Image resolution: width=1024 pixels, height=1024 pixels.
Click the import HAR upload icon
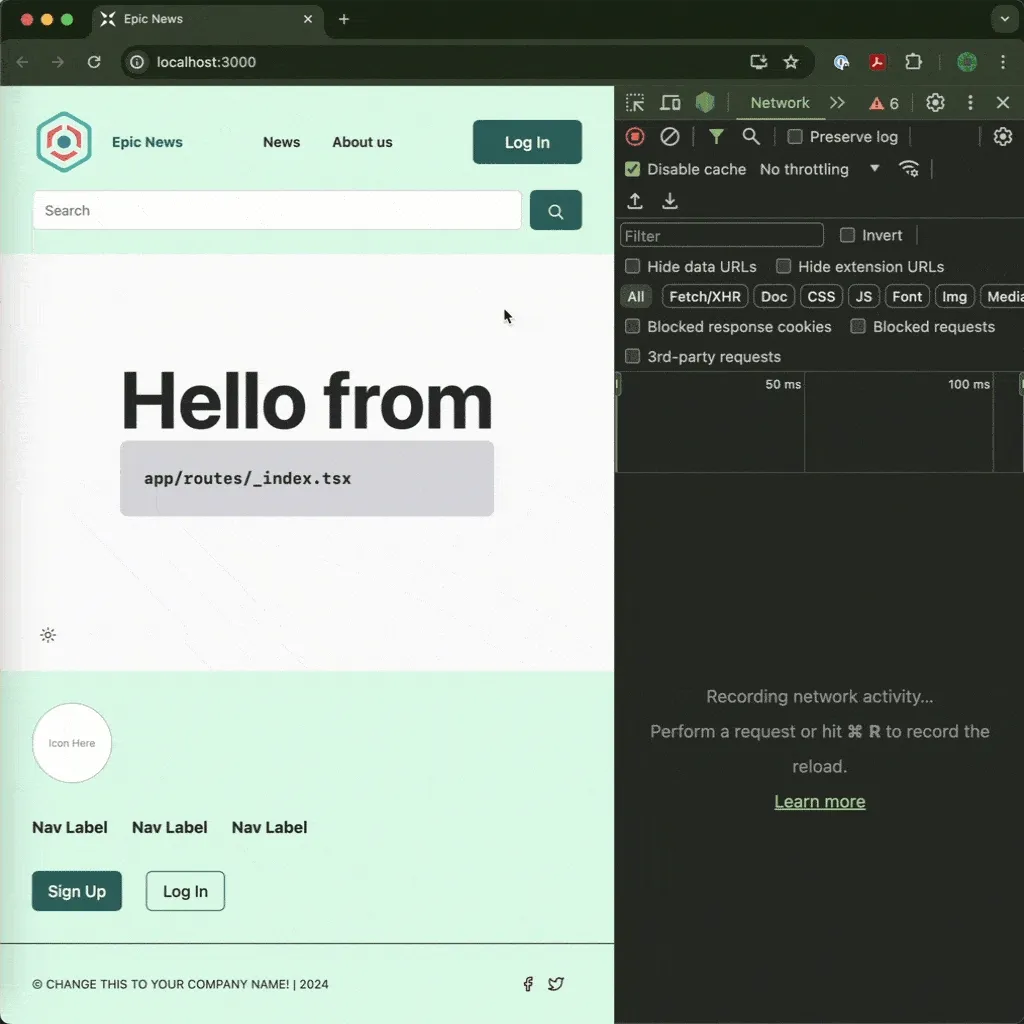point(635,201)
